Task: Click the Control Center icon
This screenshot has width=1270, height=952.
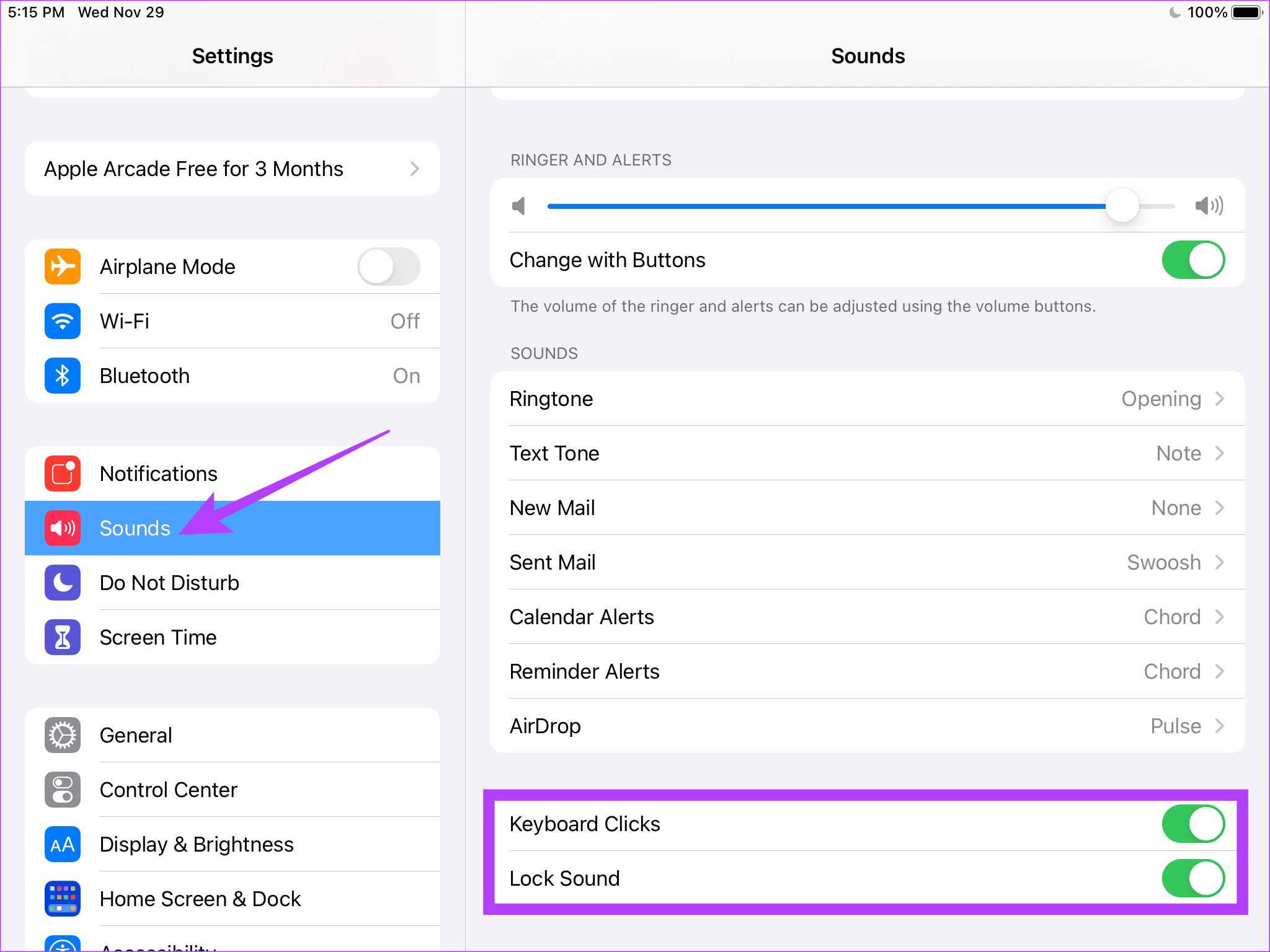Action: [x=62, y=790]
